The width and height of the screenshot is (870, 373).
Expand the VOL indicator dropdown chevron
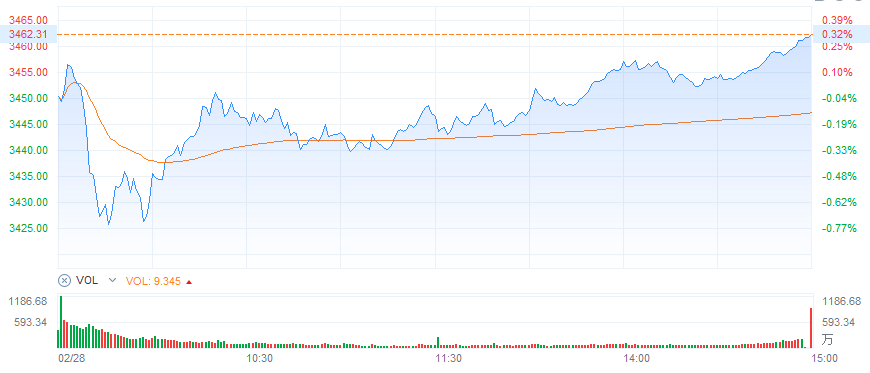(x=113, y=281)
